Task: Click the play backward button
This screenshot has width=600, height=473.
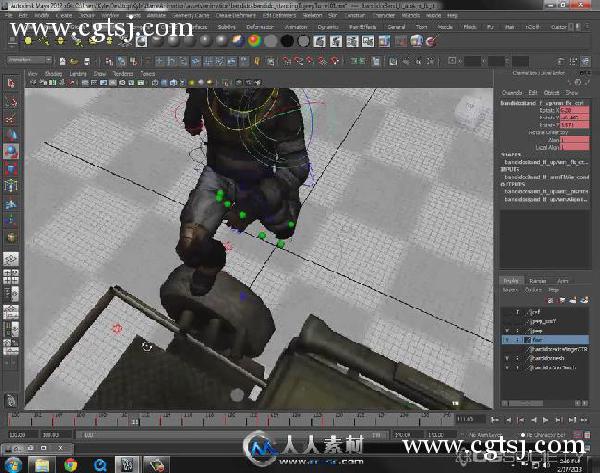Action: (x=534, y=420)
